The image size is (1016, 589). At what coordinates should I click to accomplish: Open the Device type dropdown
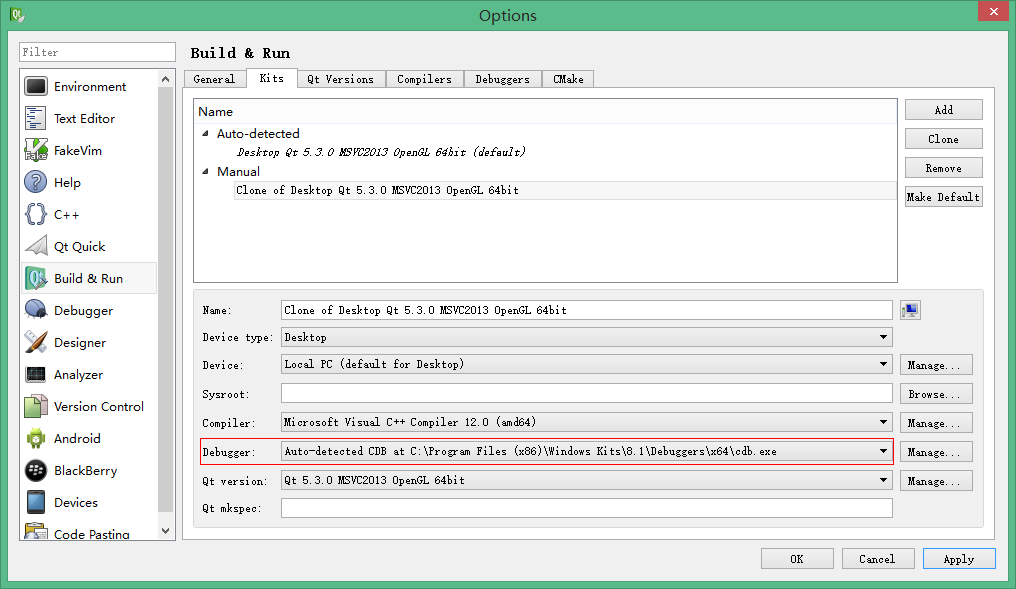click(x=882, y=337)
